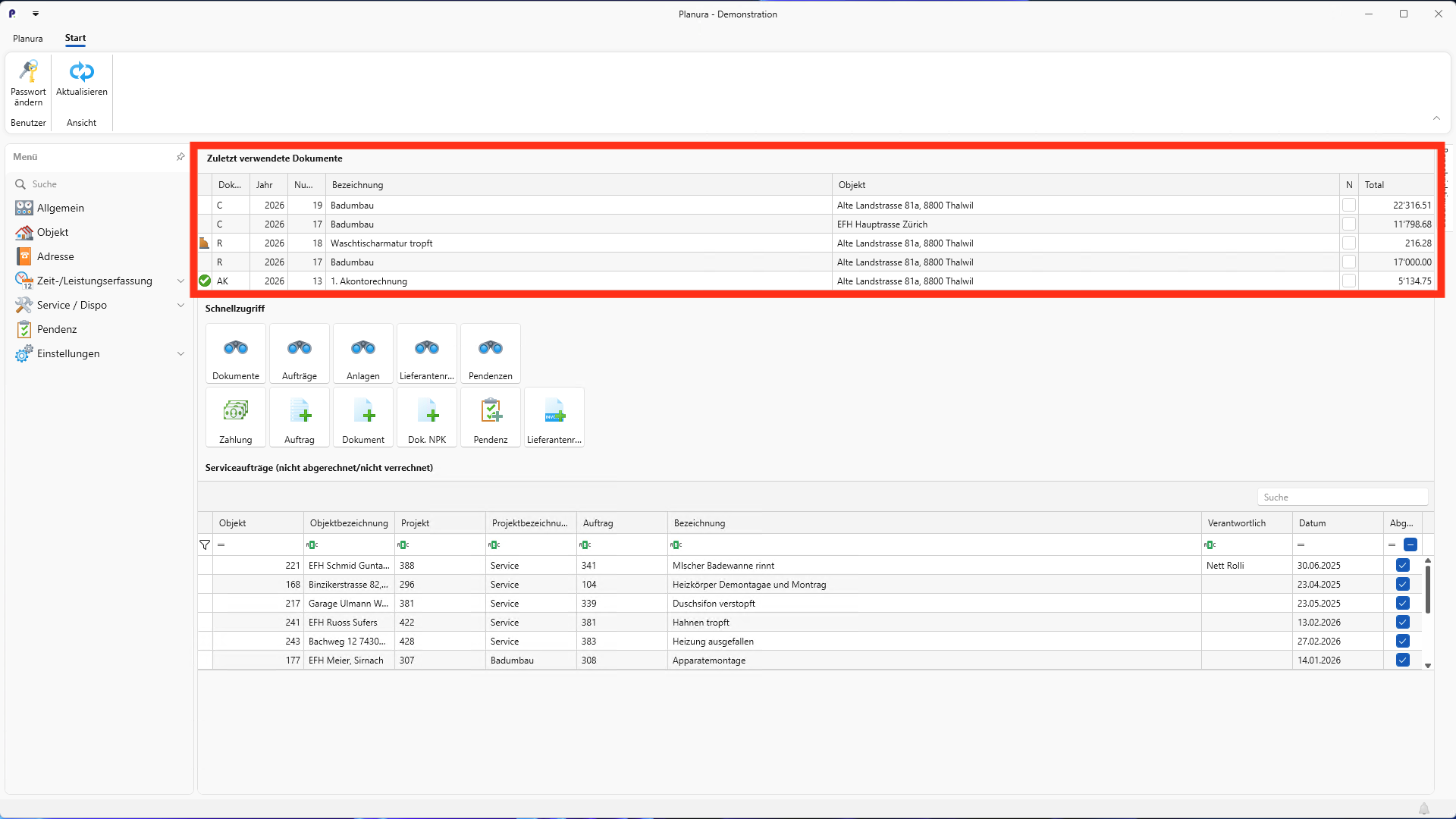Screen dimensions: 1456x819
Task: Open the Dokumente quick access tile
Action: [x=235, y=353]
